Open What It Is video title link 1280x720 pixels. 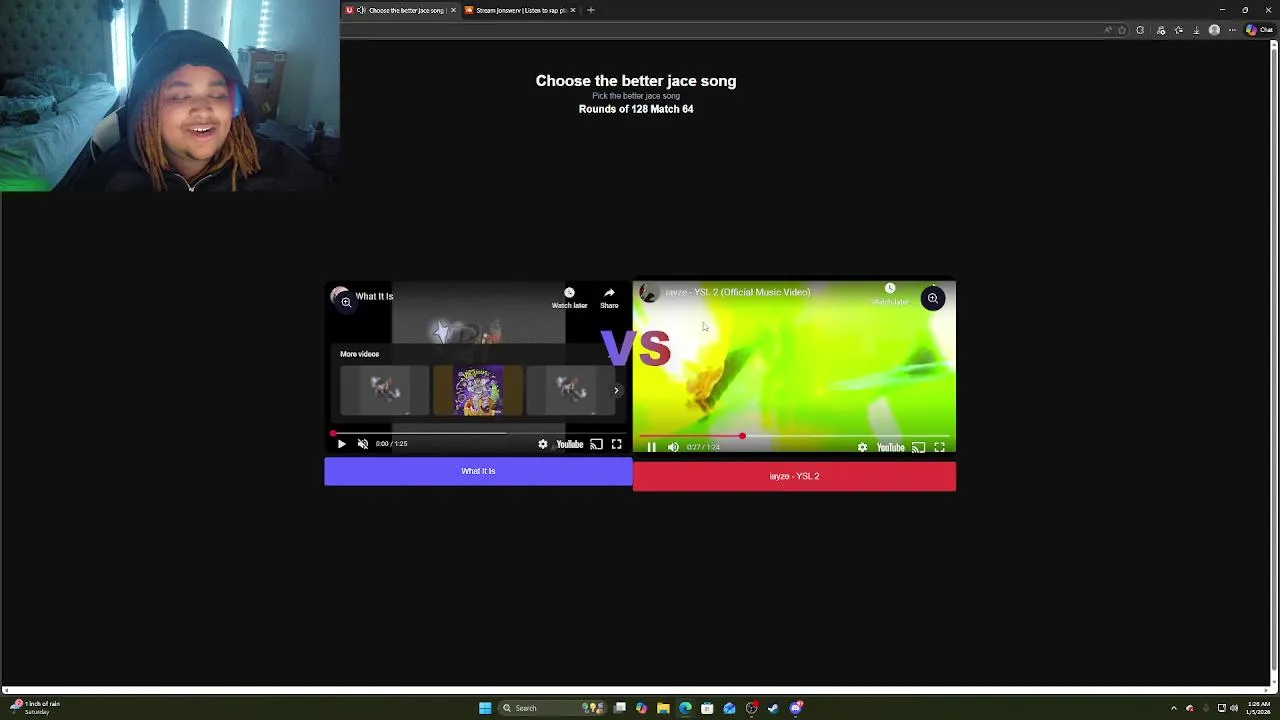(374, 296)
